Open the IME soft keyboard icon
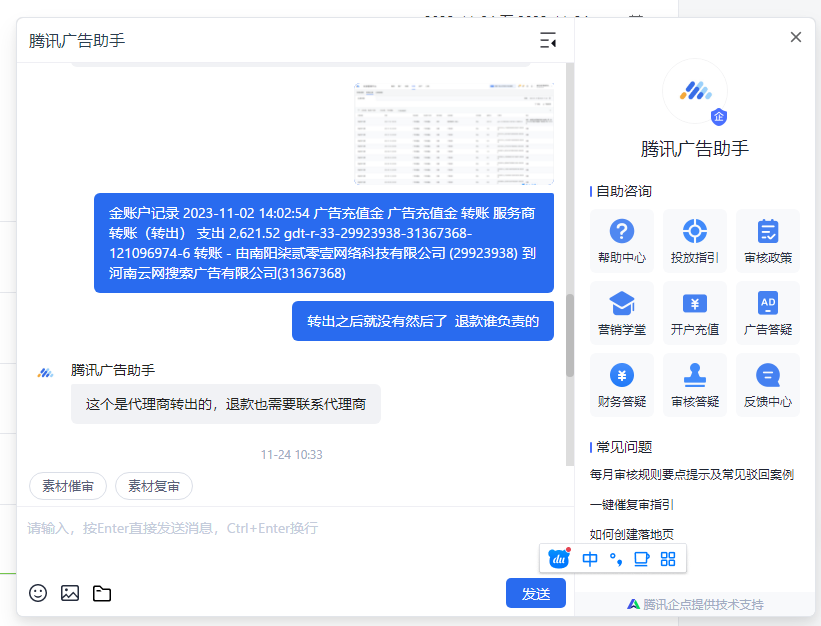 [641, 559]
